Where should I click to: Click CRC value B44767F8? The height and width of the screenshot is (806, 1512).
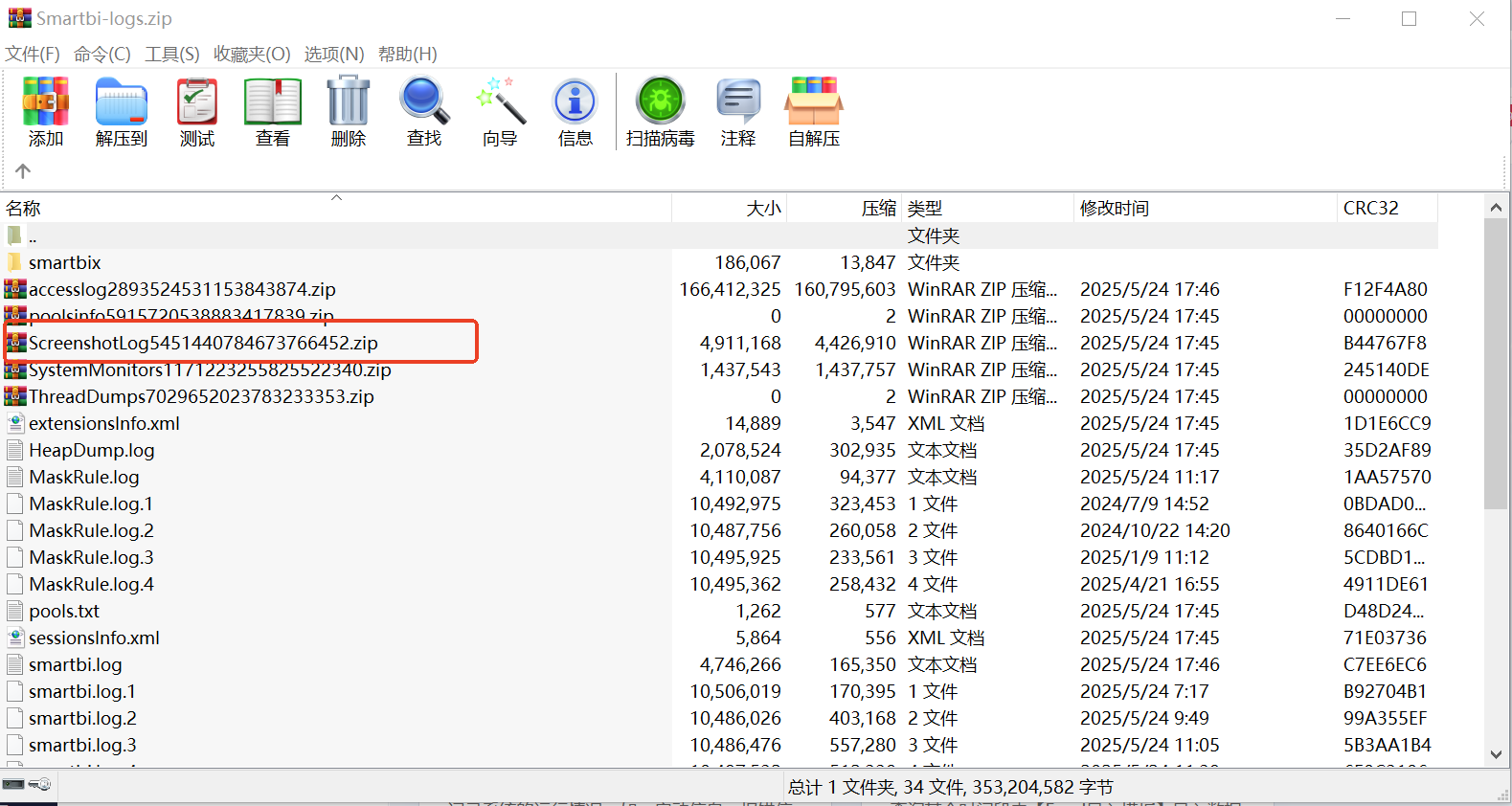coord(1385,343)
